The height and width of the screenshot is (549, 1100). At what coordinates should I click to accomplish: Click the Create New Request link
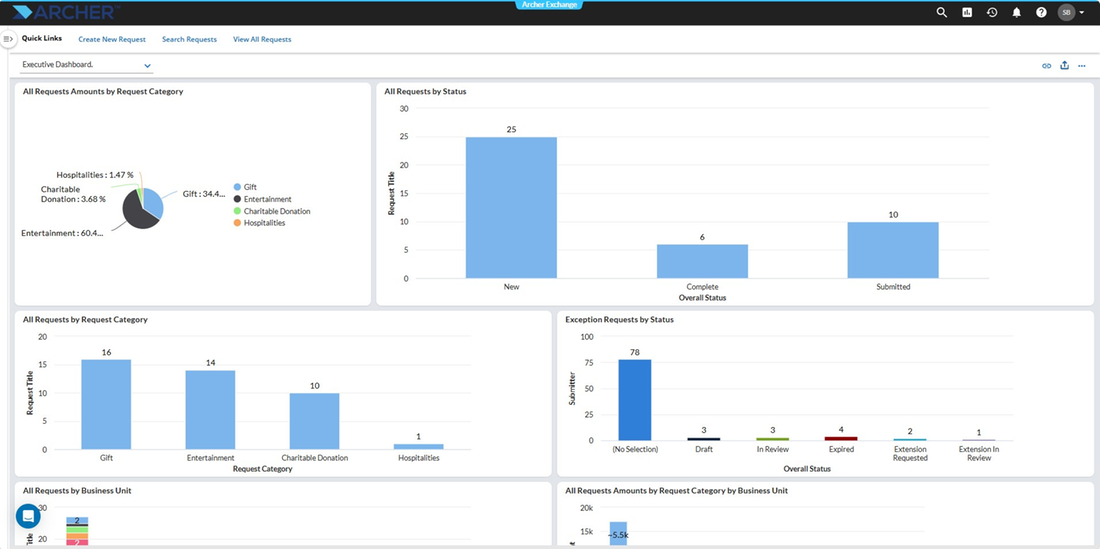(x=112, y=40)
